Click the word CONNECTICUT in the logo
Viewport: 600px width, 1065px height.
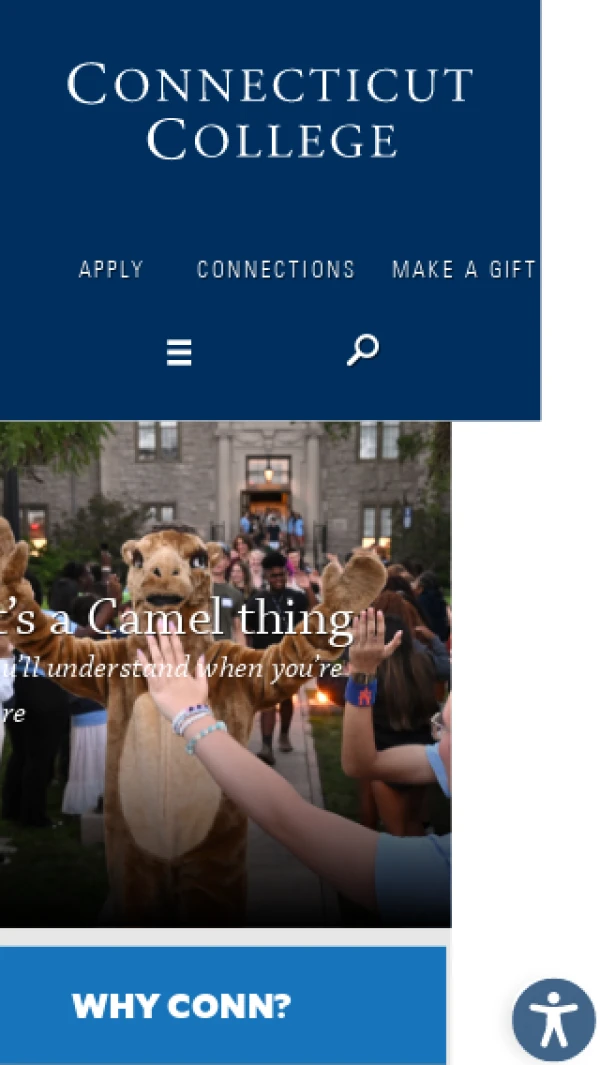point(270,83)
